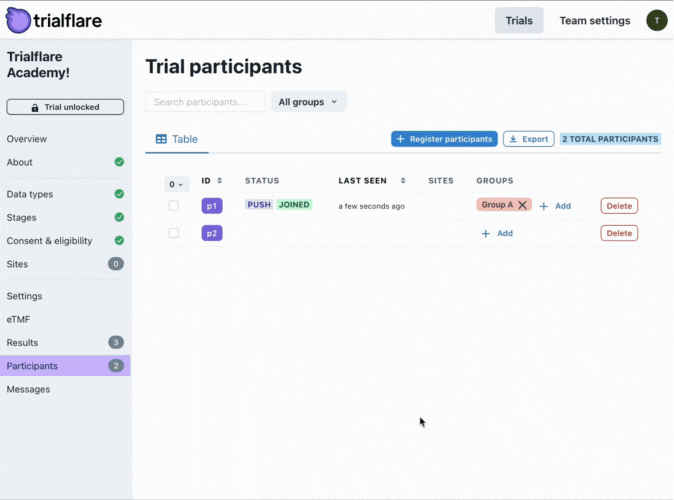The width and height of the screenshot is (674, 500).
Task: Remove Group A tag with X icon
Action: pyautogui.click(x=522, y=205)
